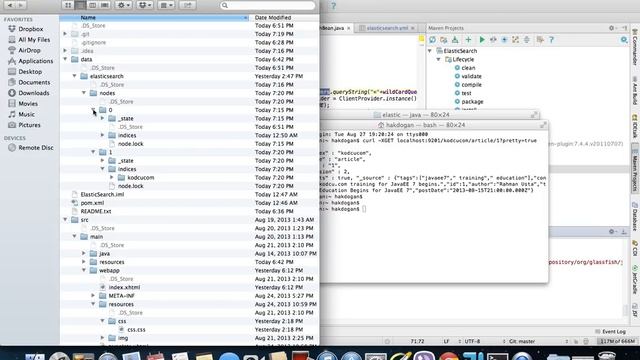The image size is (640, 360).
Task: Open AirDrop in Finder sidebar
Action: pyautogui.click(x=24, y=50)
